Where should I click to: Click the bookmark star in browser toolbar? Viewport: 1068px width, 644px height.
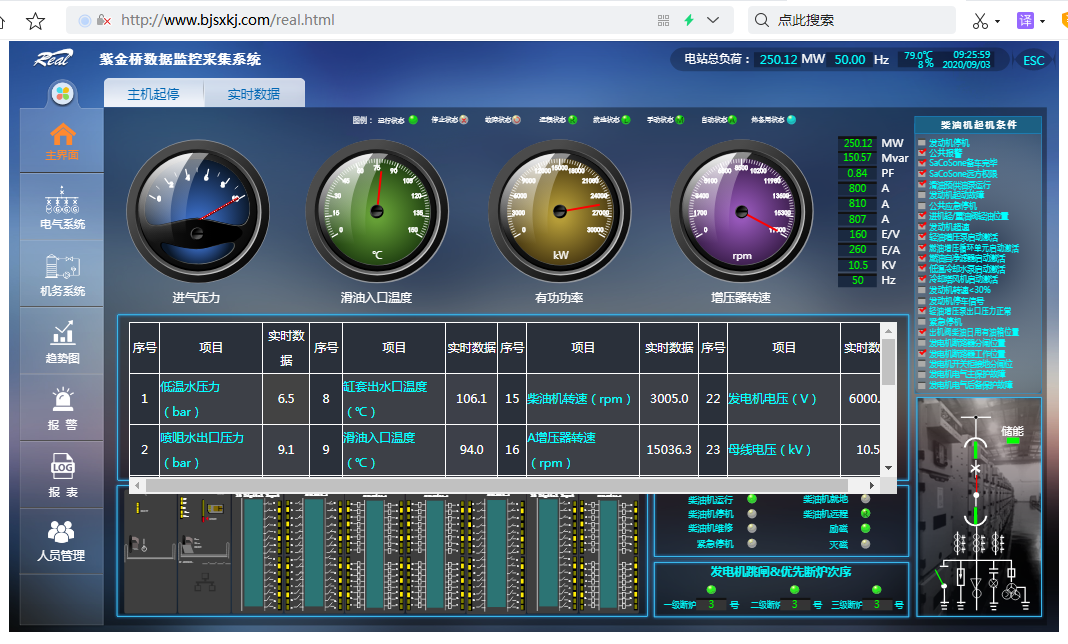(x=35, y=20)
